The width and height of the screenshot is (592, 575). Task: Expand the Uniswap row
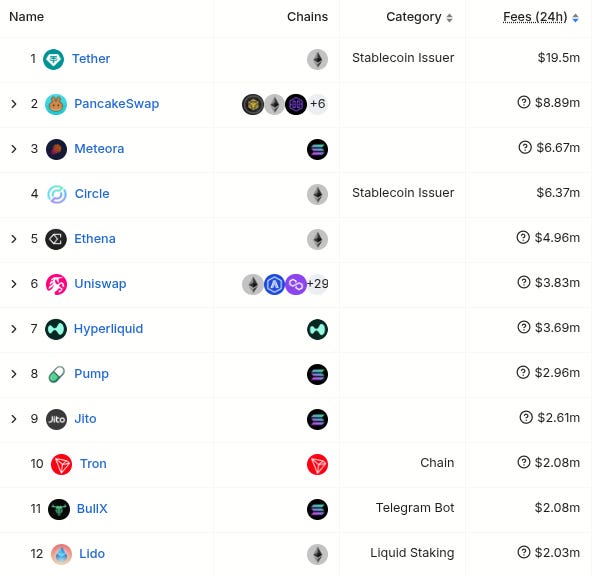[x=14, y=284]
